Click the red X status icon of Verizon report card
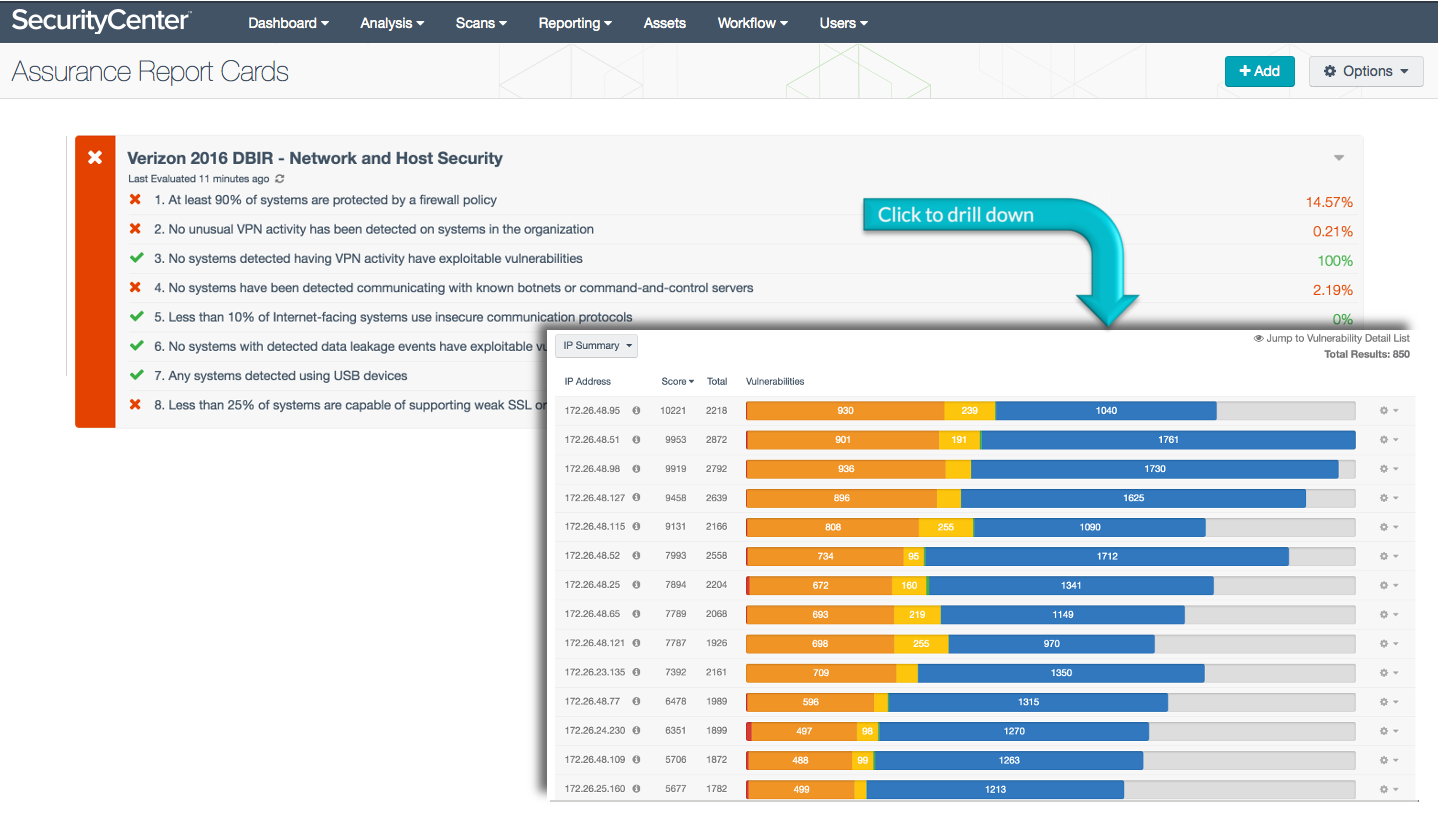This screenshot has height=820, width=1440. (95, 157)
